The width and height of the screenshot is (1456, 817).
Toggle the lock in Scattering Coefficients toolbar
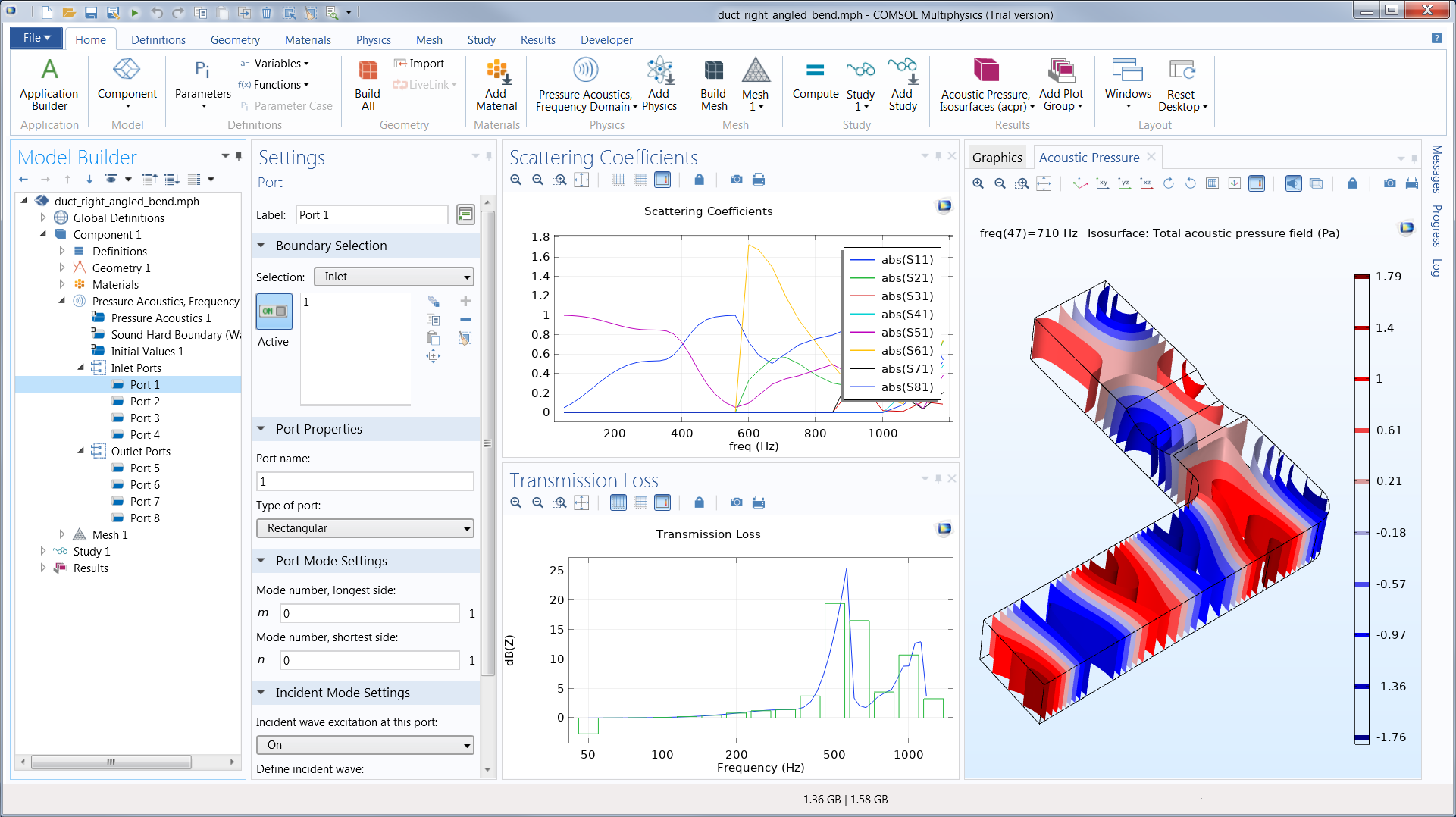click(699, 180)
